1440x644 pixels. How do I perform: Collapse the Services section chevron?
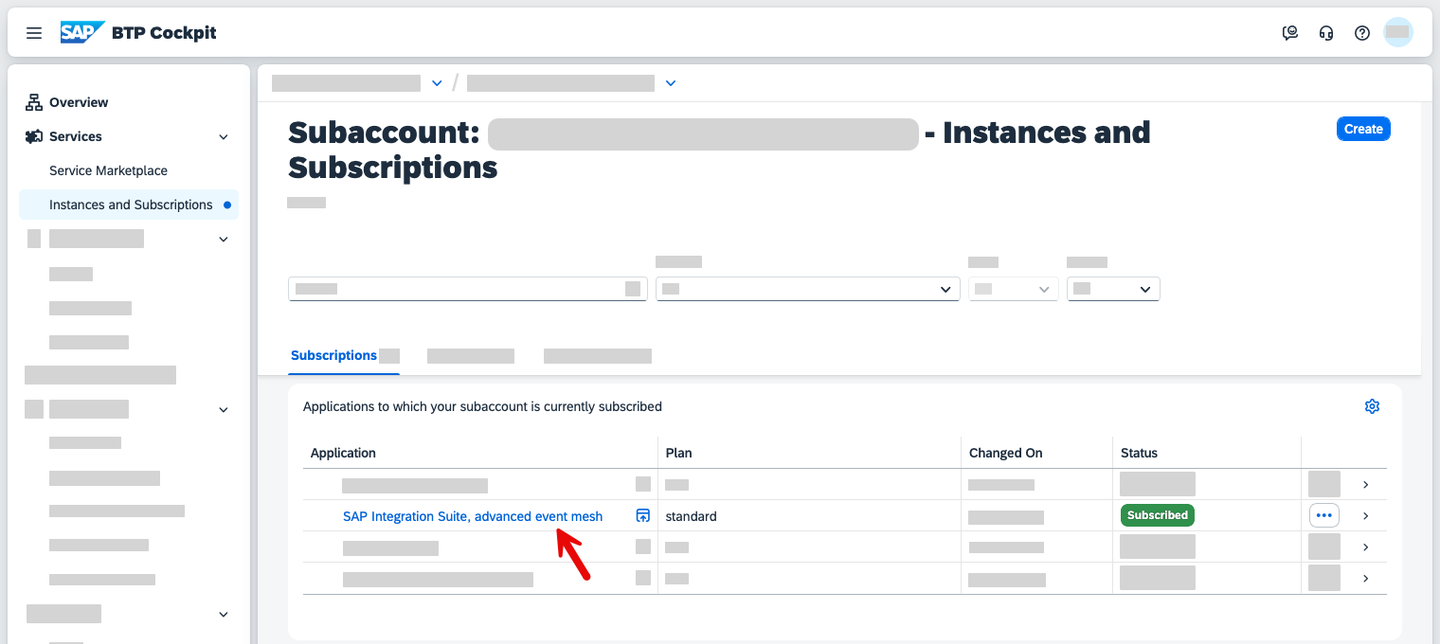click(224, 137)
